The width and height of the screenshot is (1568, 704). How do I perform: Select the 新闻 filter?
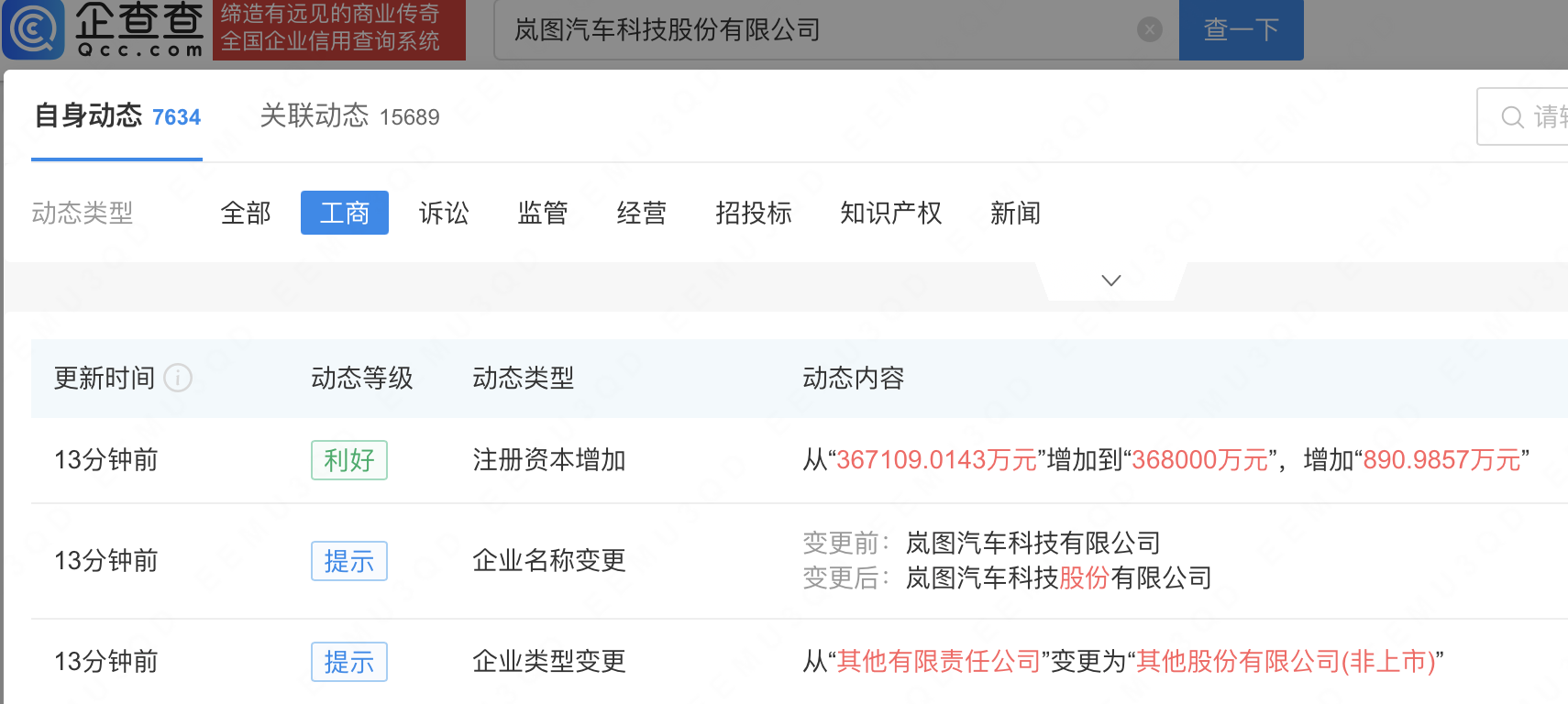pyautogui.click(x=1015, y=213)
